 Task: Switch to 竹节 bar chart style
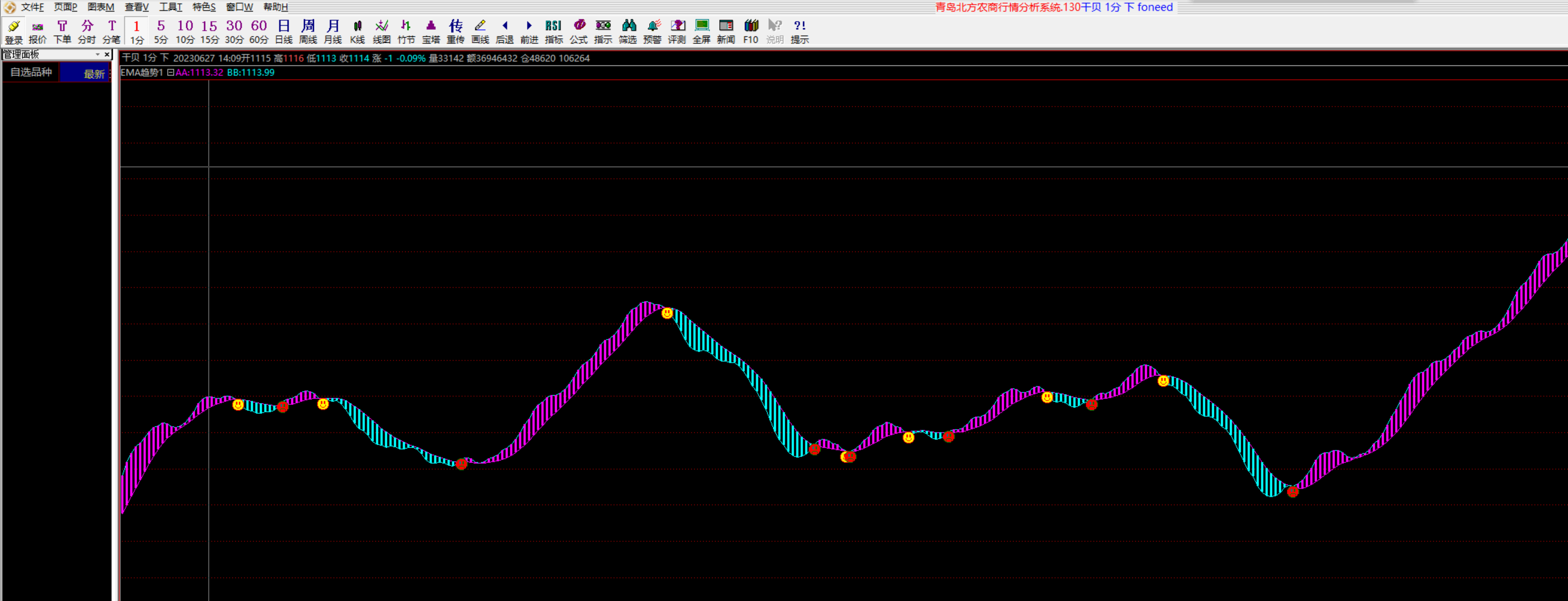[406, 32]
